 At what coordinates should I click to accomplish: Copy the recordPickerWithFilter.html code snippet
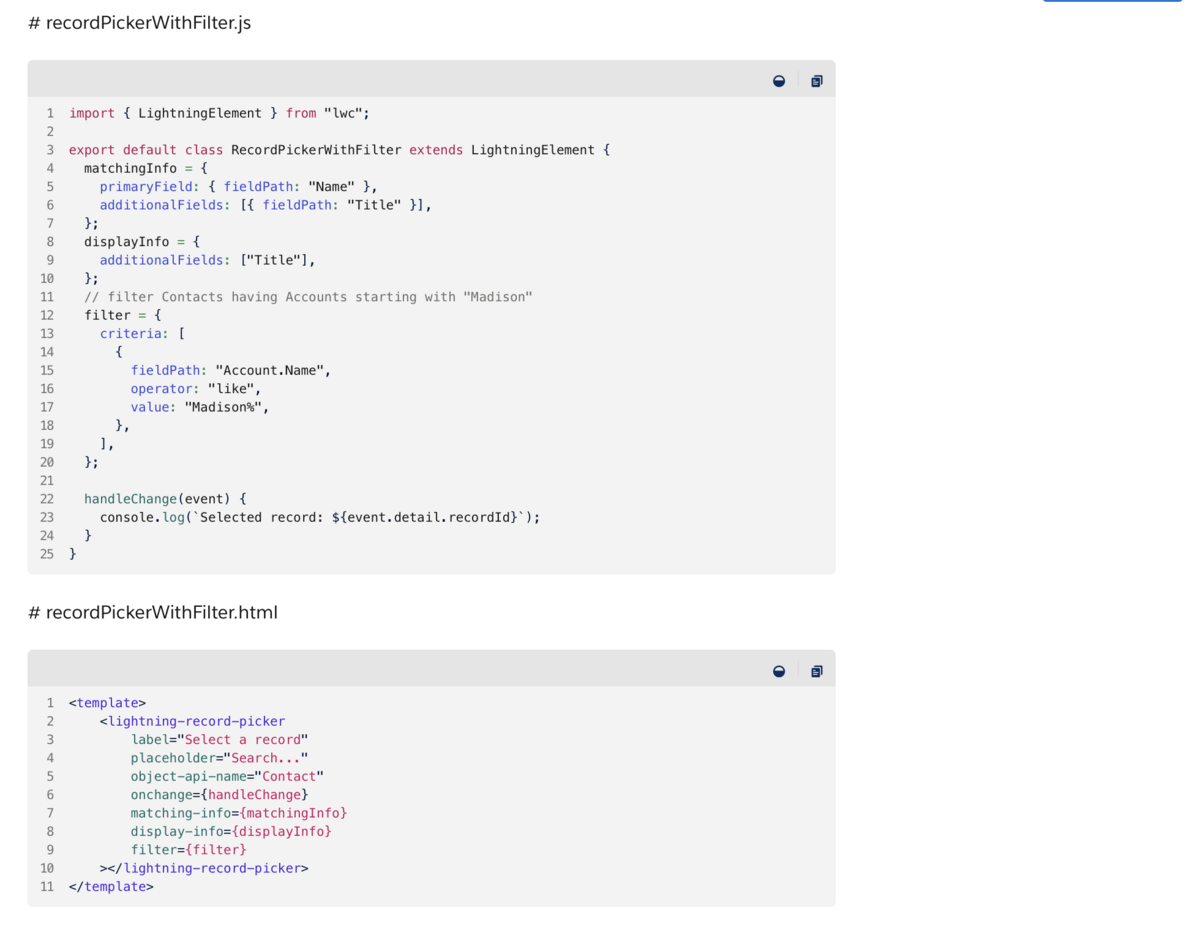point(816,670)
